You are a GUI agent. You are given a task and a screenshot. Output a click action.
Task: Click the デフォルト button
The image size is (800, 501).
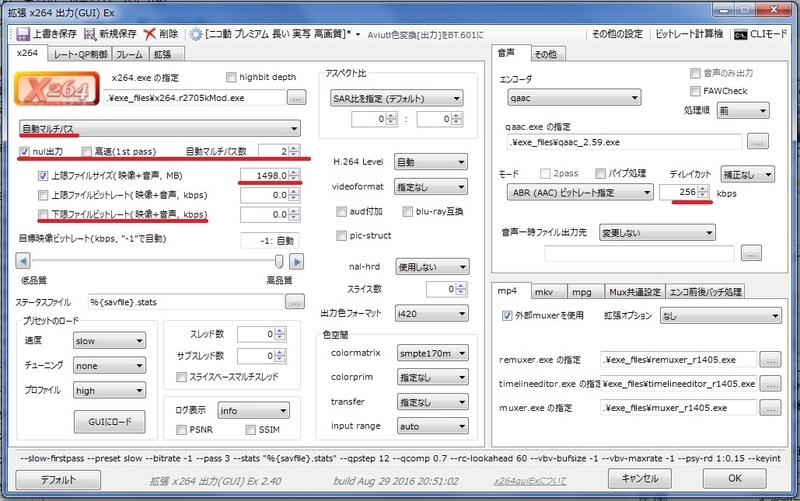point(58,480)
